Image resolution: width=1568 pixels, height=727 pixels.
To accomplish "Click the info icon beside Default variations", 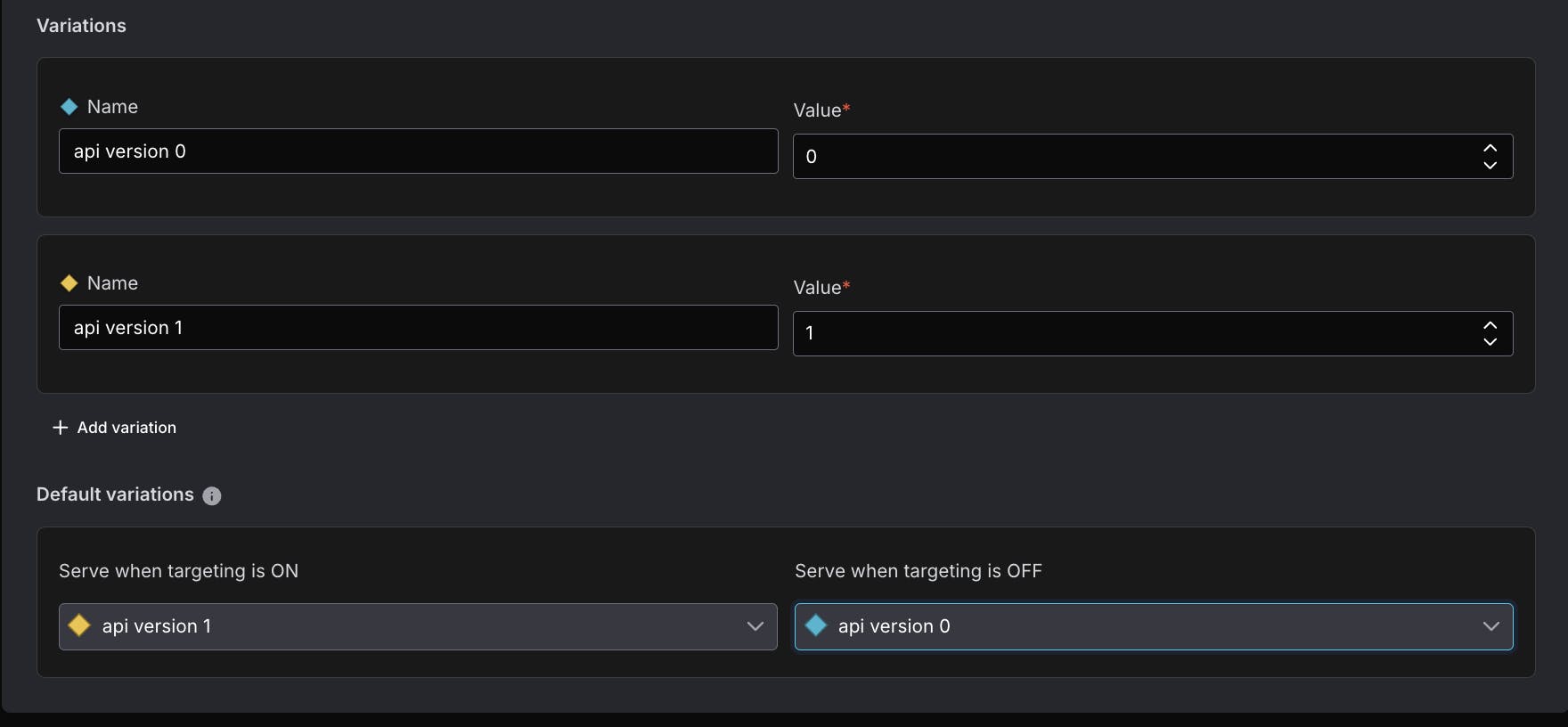I will pyautogui.click(x=212, y=496).
